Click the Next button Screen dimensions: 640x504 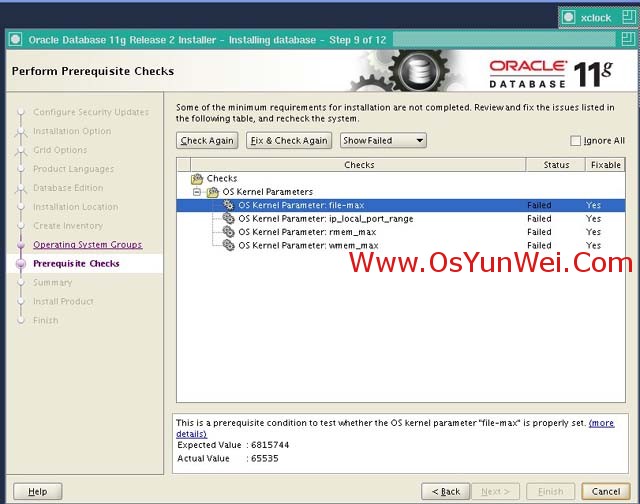pos(496,491)
